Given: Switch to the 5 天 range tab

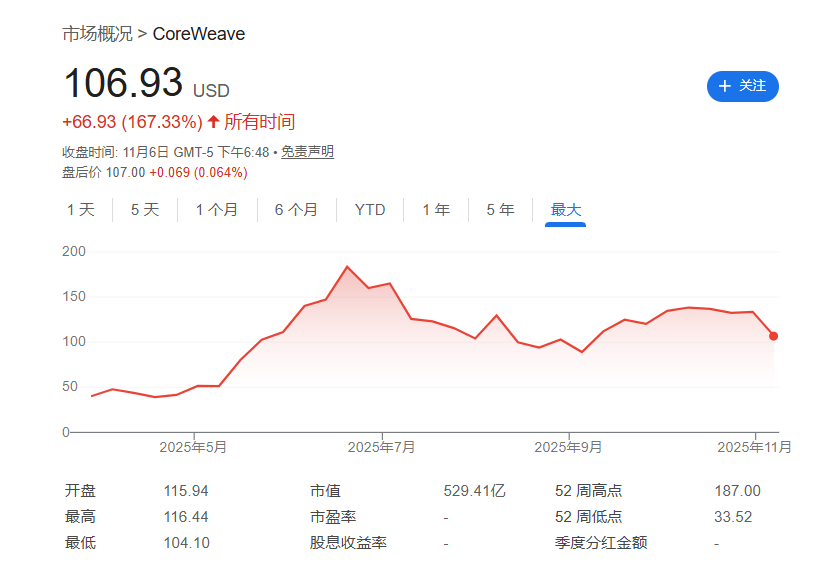Looking at the screenshot, I should coord(145,210).
